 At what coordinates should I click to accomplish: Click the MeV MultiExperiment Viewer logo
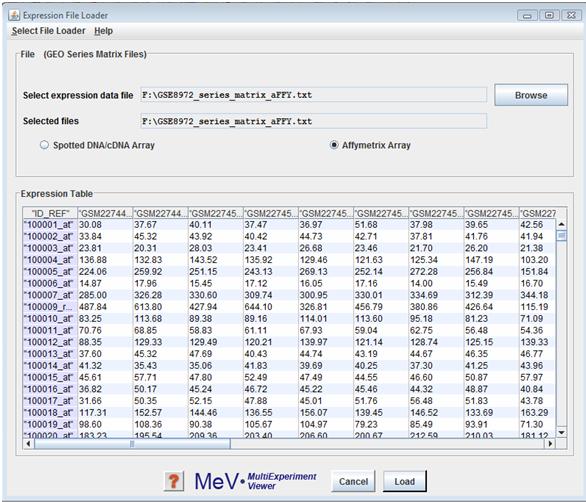coord(255,481)
